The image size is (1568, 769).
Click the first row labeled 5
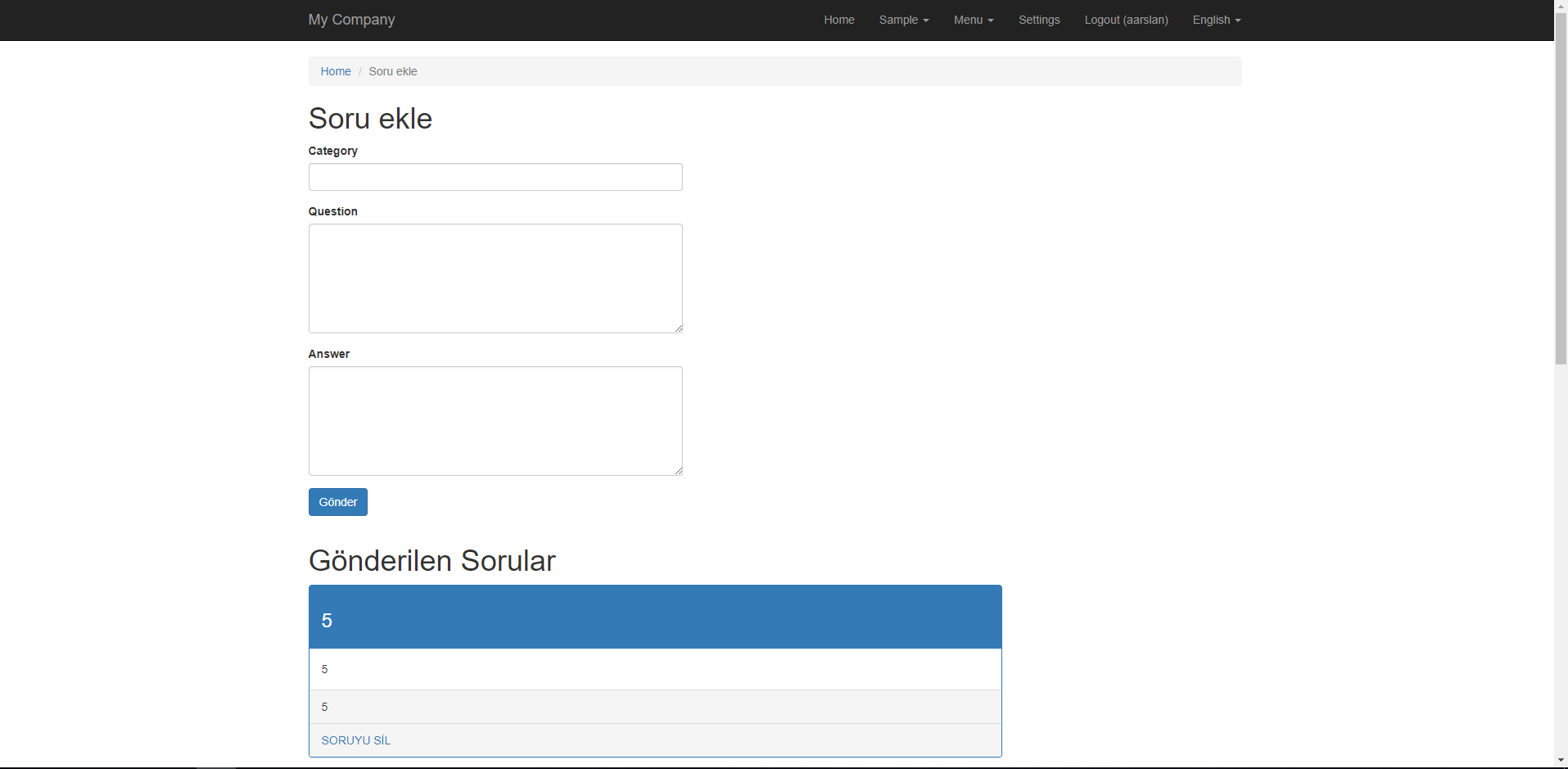point(654,669)
